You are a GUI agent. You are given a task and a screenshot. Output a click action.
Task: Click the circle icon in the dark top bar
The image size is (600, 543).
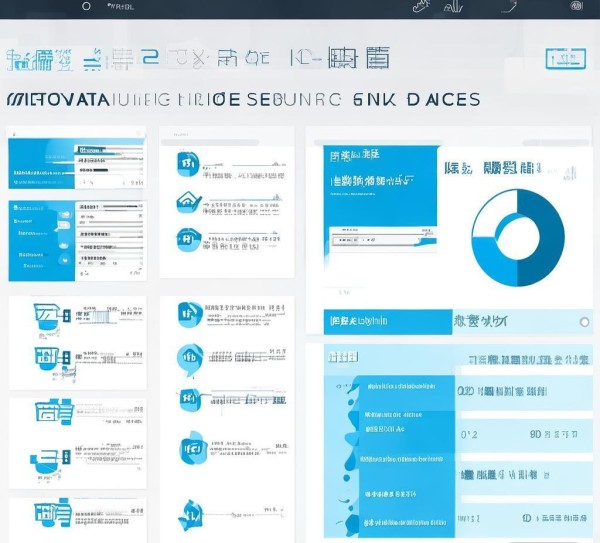(x=86, y=6)
